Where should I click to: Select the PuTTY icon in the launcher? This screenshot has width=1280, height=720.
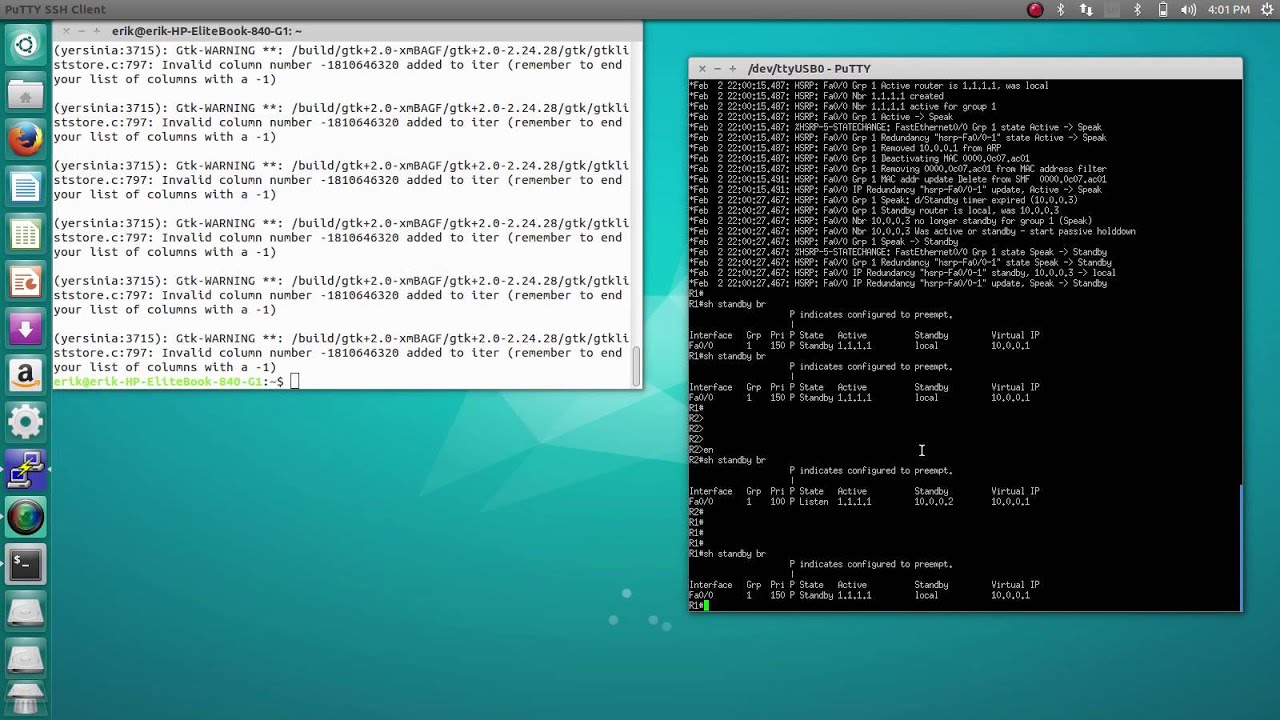pos(25,470)
